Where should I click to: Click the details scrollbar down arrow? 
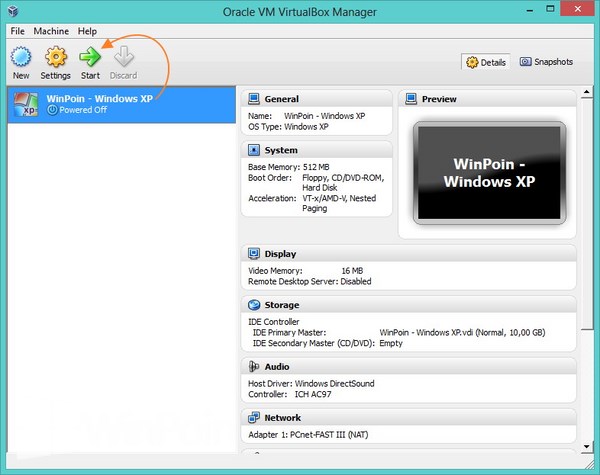587,446
